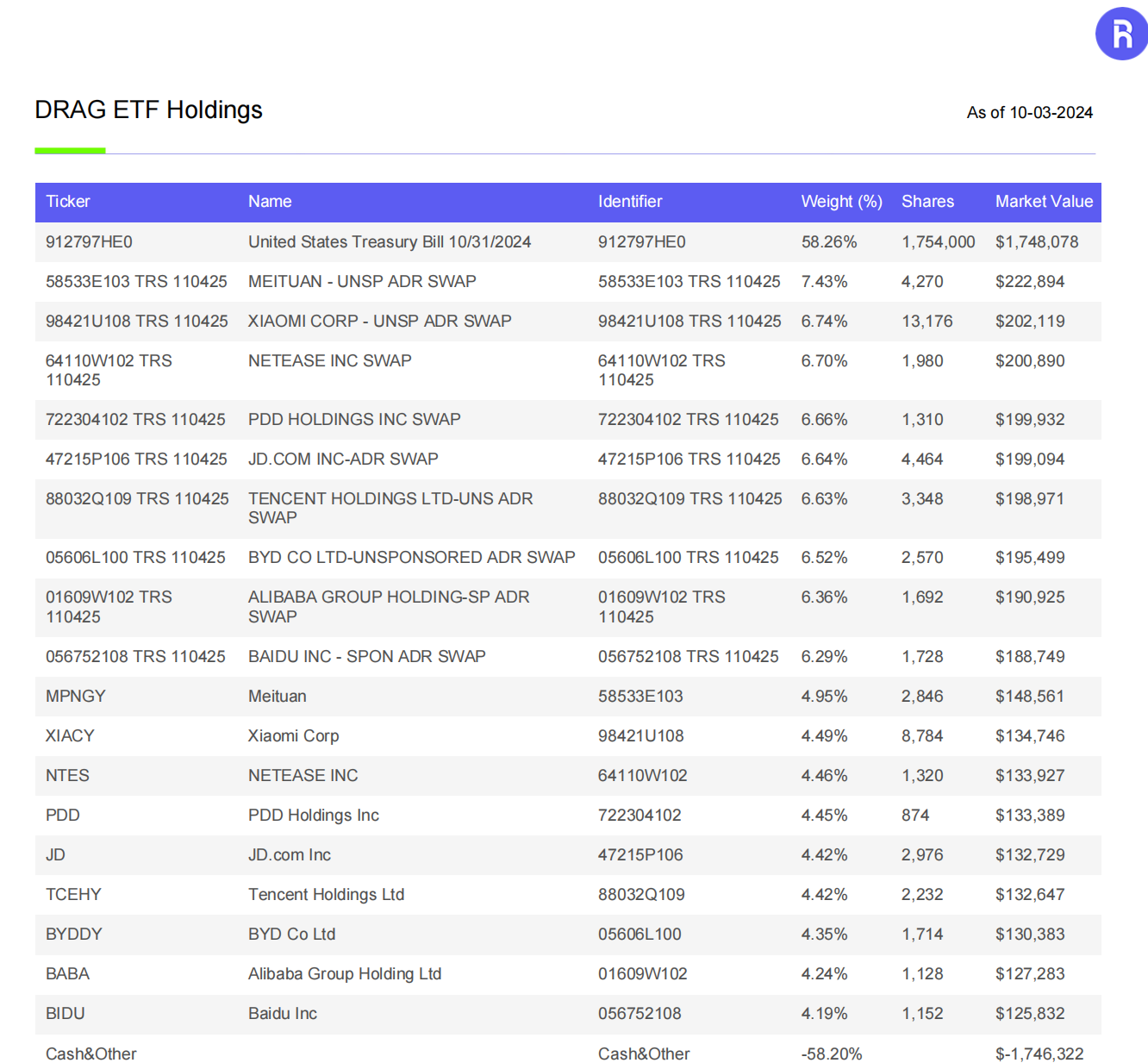The width and height of the screenshot is (1148, 1063).
Task: Click BYD CO LTD-UNSPONSORED ADR SWAP name
Action: pos(412,558)
